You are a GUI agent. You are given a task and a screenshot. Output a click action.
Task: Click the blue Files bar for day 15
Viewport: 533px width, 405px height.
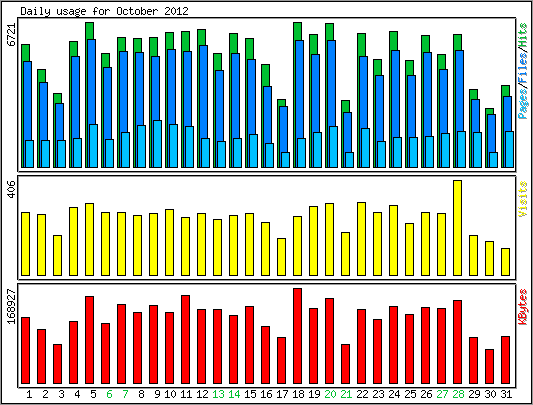pyautogui.click(x=252, y=97)
